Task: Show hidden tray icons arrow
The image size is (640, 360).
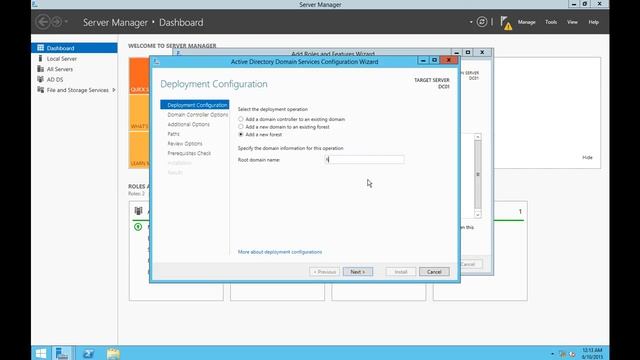Action: coord(552,354)
